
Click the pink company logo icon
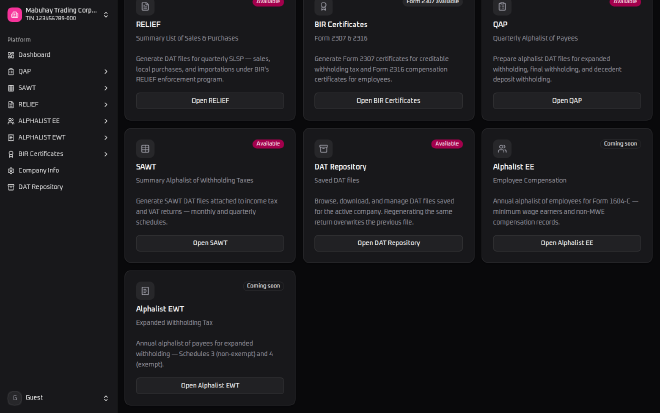(15, 15)
